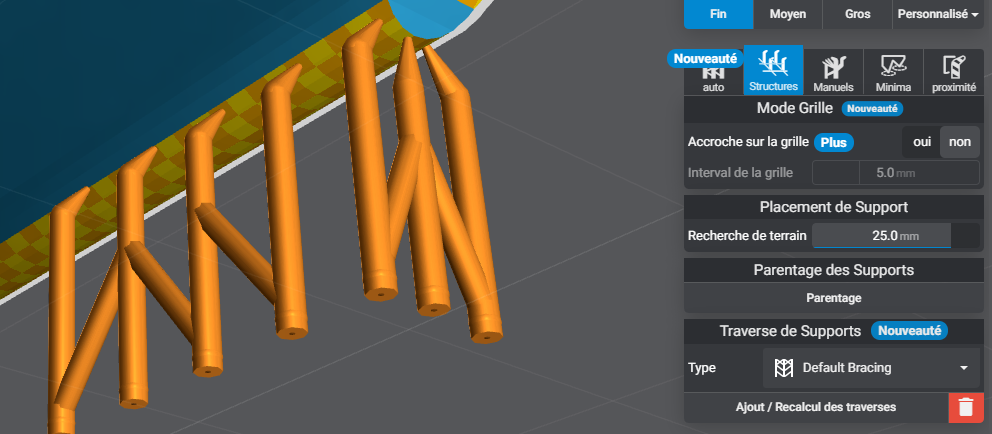Set Accroche sur la grille to oui
The height and width of the screenshot is (434, 992).
[922, 142]
